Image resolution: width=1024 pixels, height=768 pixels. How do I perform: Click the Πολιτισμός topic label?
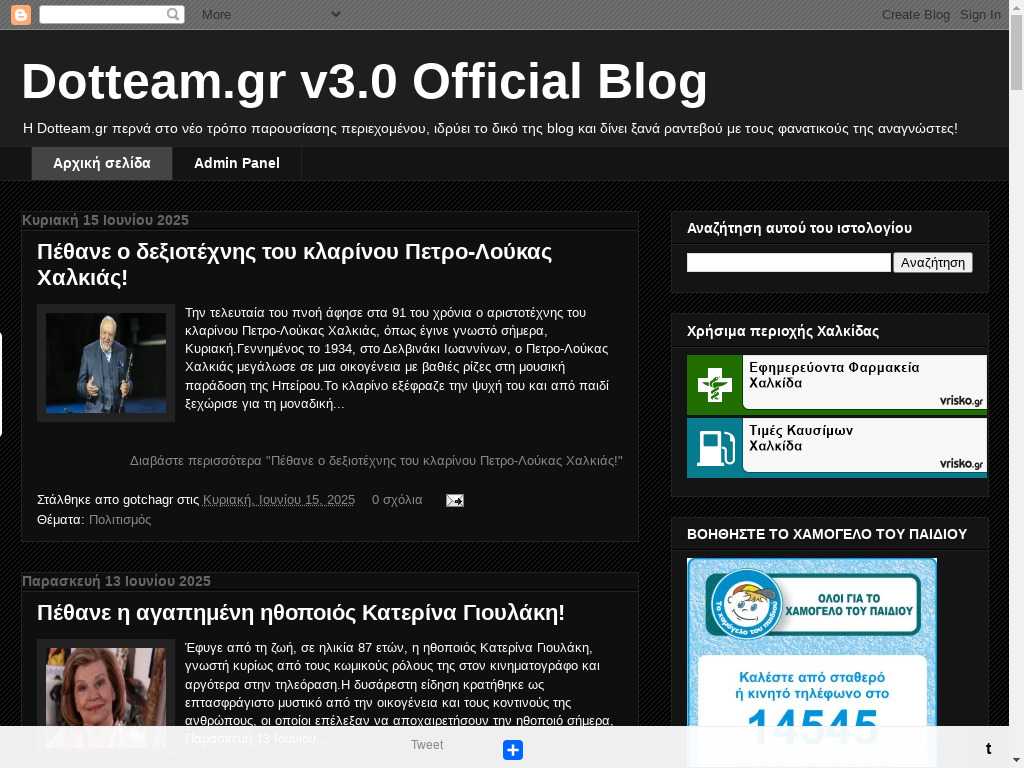[120, 520]
